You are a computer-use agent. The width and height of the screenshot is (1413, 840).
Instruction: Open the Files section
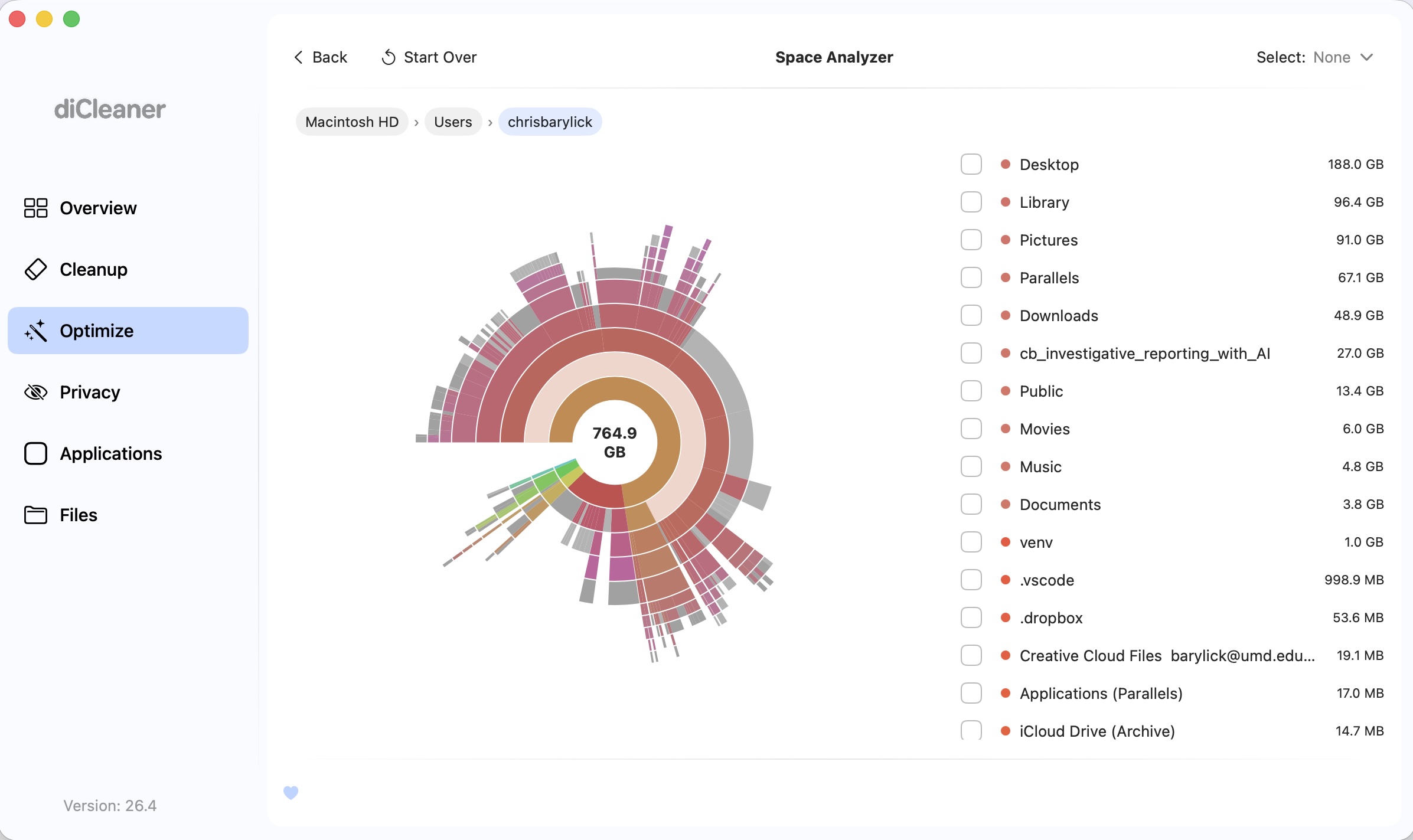128,515
